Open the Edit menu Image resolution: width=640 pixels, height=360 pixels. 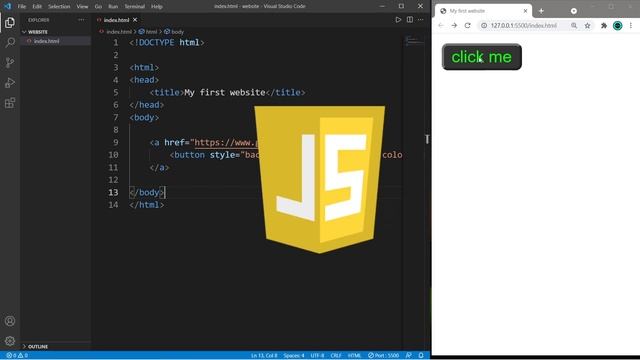37,7
